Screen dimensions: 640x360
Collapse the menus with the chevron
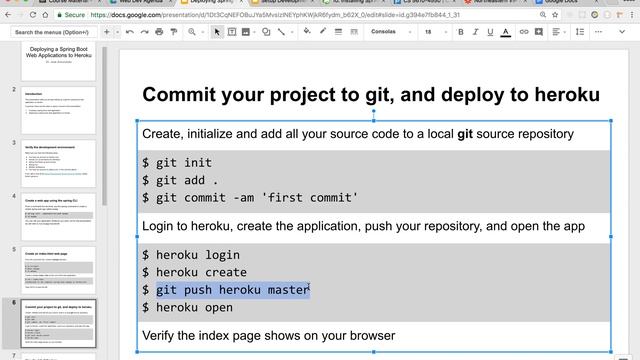pyautogui.click(x=622, y=32)
